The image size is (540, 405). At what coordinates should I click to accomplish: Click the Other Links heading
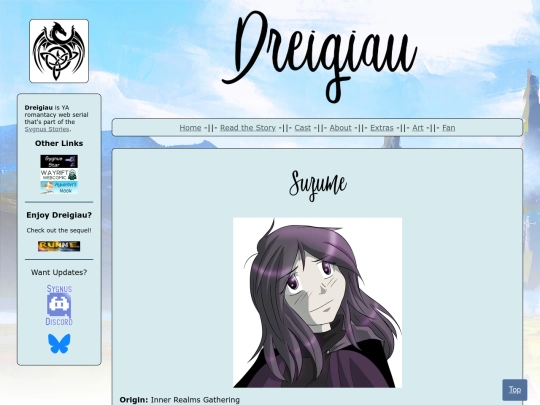point(59,143)
